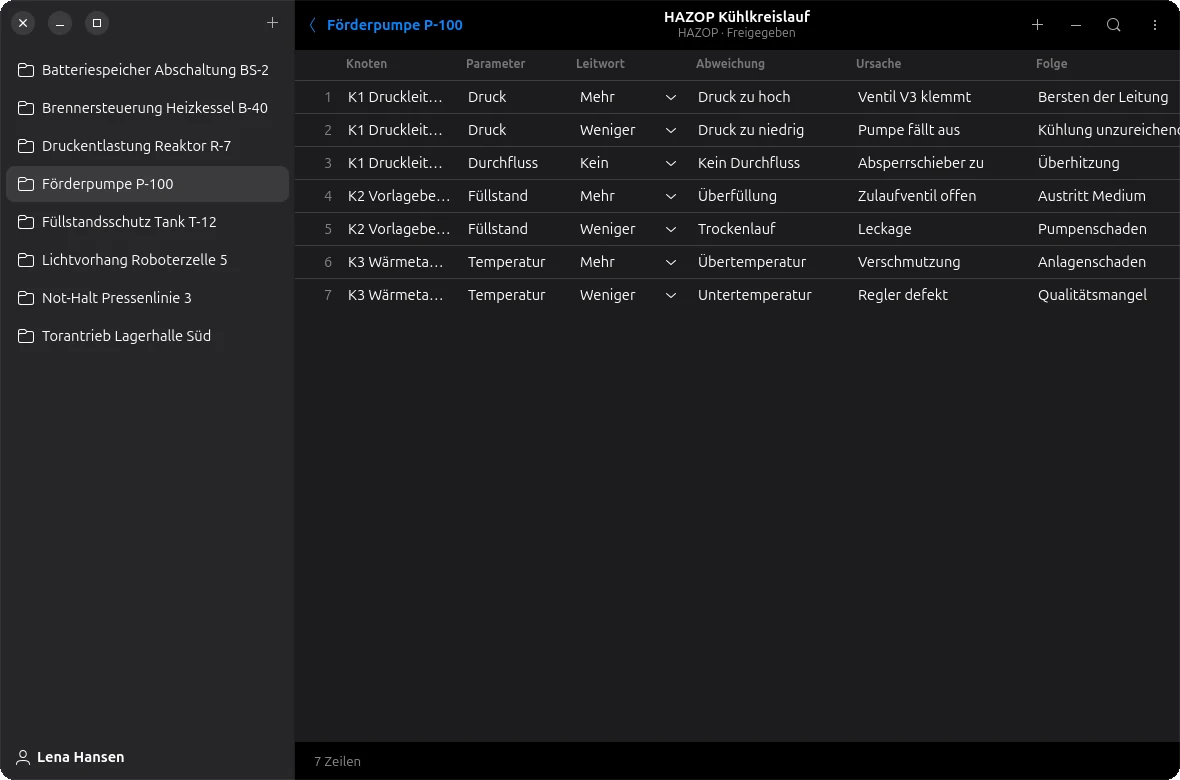
Task: Sort by the Knoten column header
Action: [x=366, y=64]
